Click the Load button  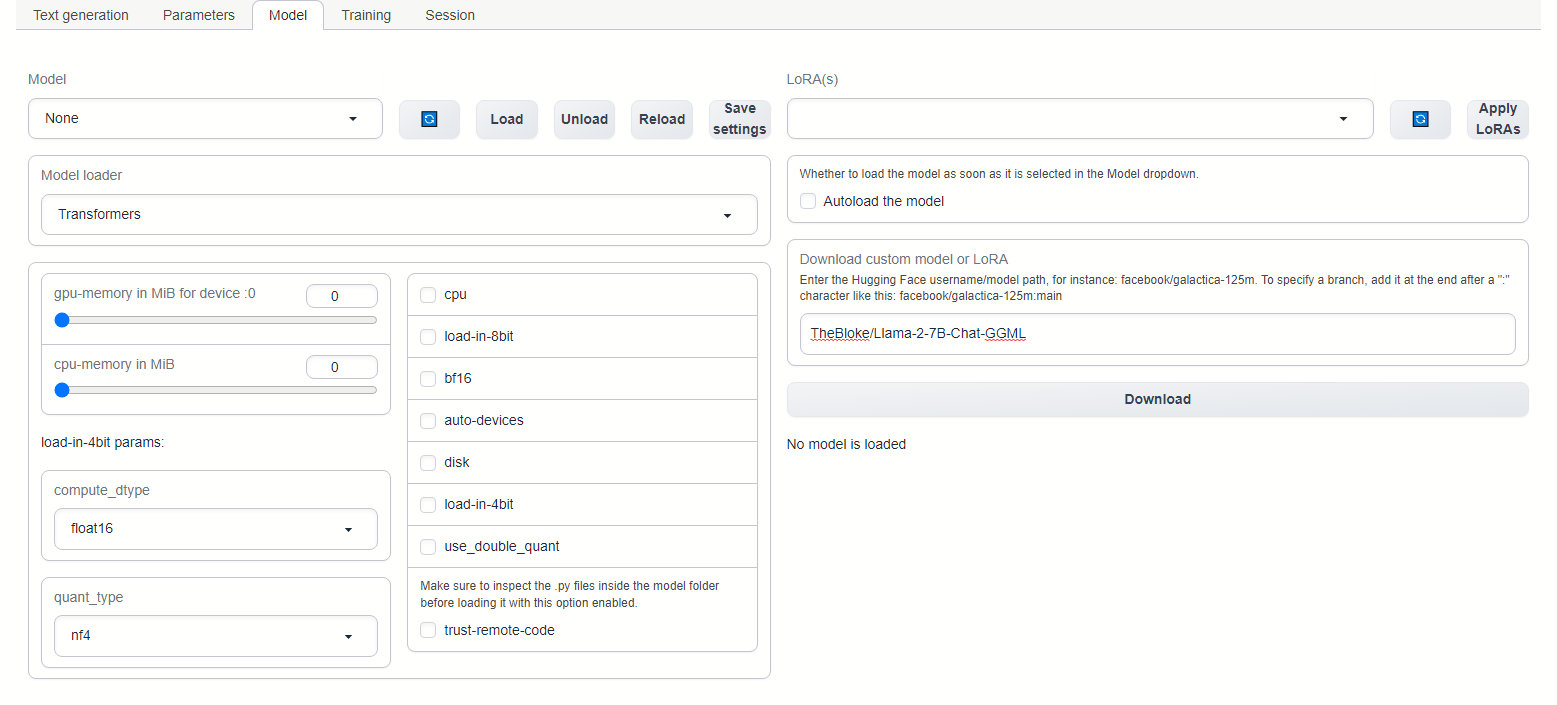tap(506, 118)
